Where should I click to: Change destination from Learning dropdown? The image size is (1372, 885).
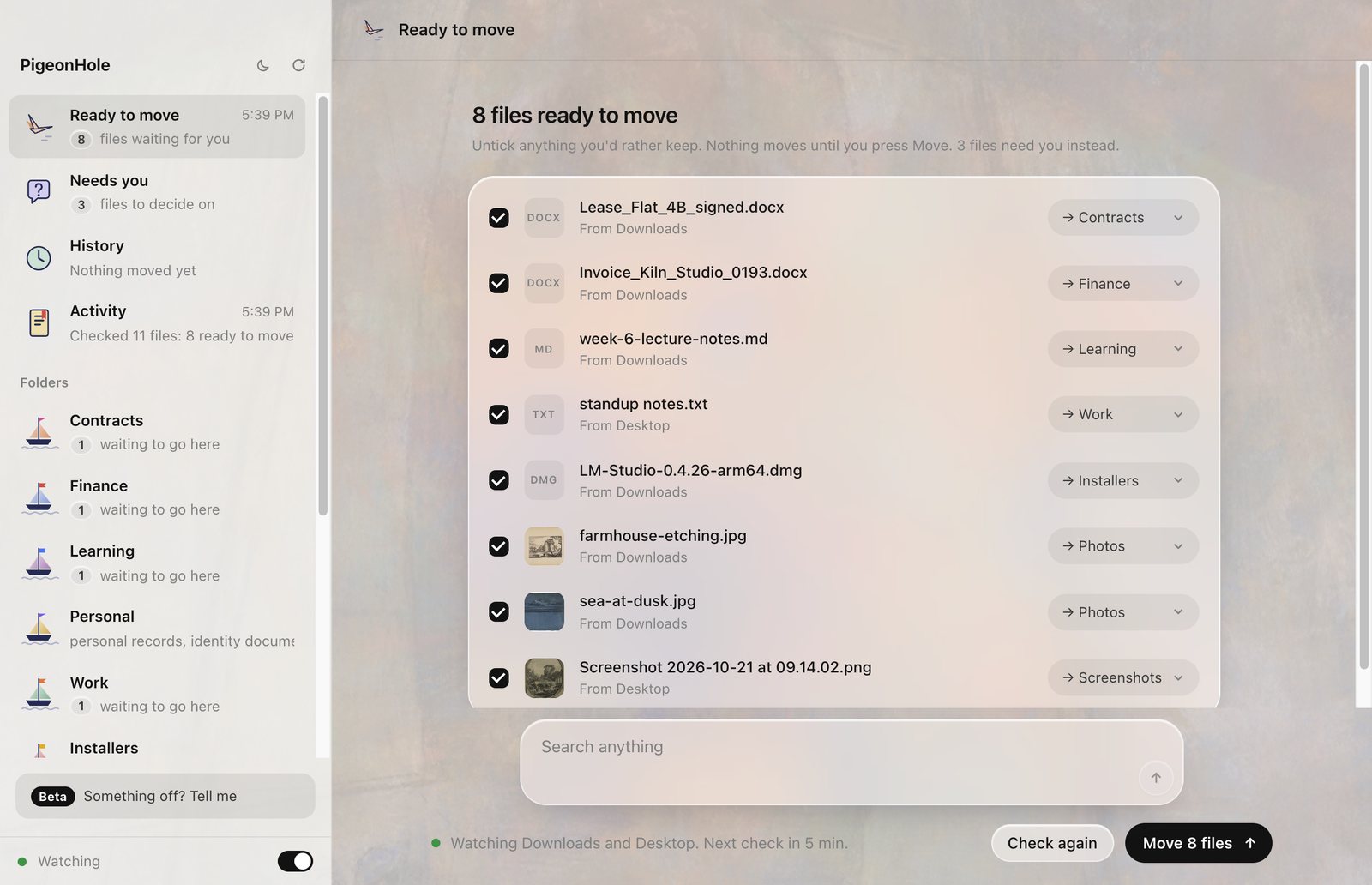click(1122, 349)
